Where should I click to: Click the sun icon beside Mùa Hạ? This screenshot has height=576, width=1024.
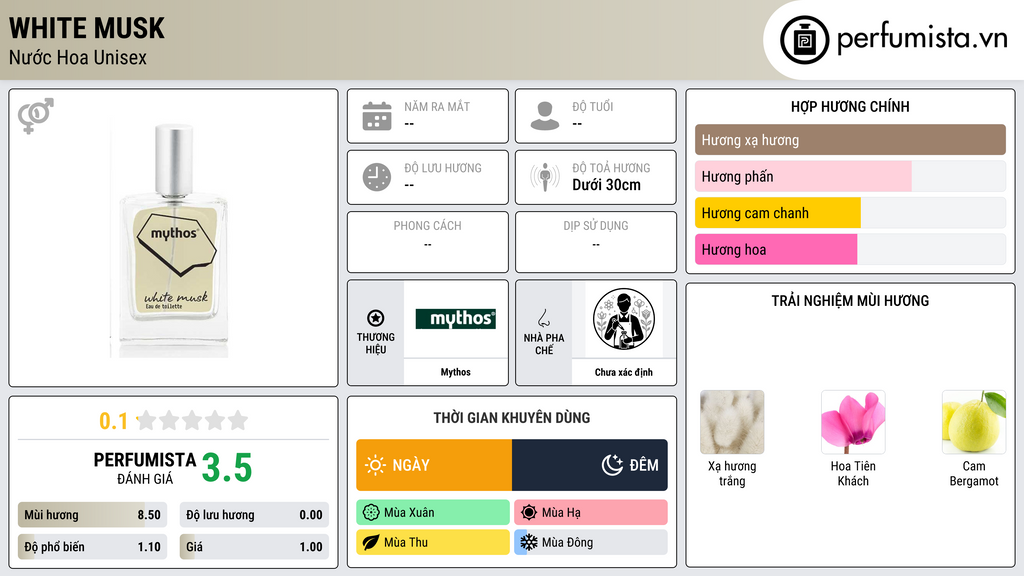529,513
